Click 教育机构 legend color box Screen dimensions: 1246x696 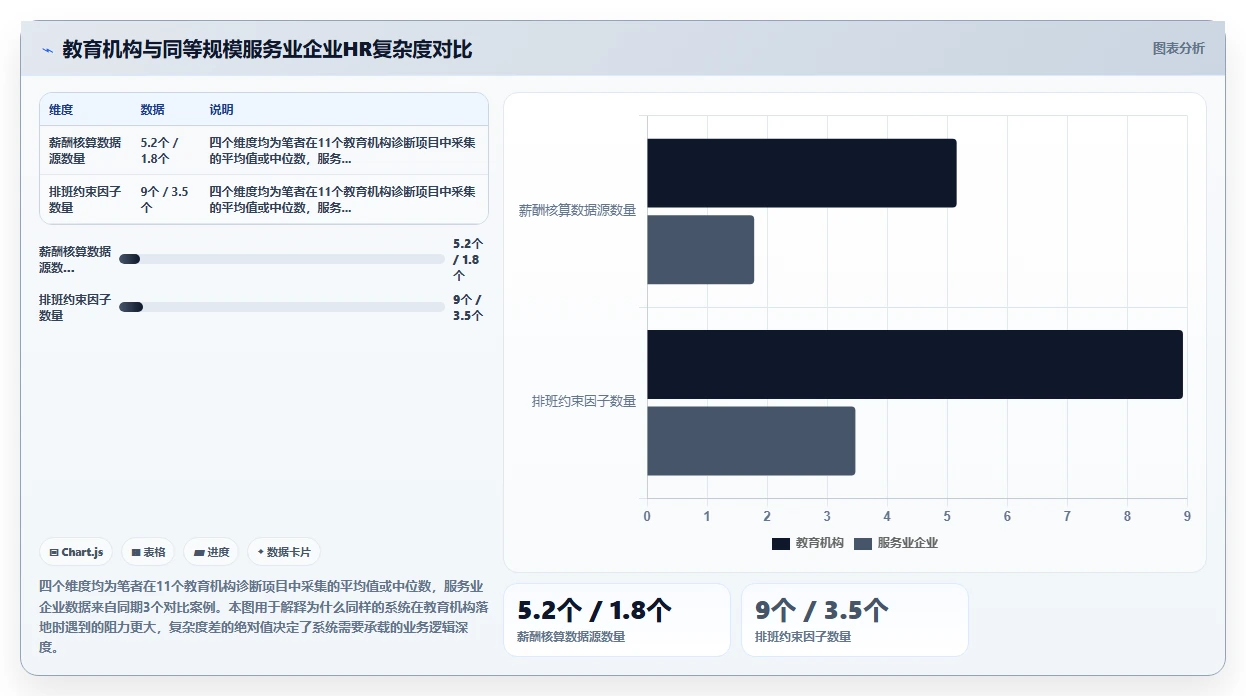tap(781, 543)
